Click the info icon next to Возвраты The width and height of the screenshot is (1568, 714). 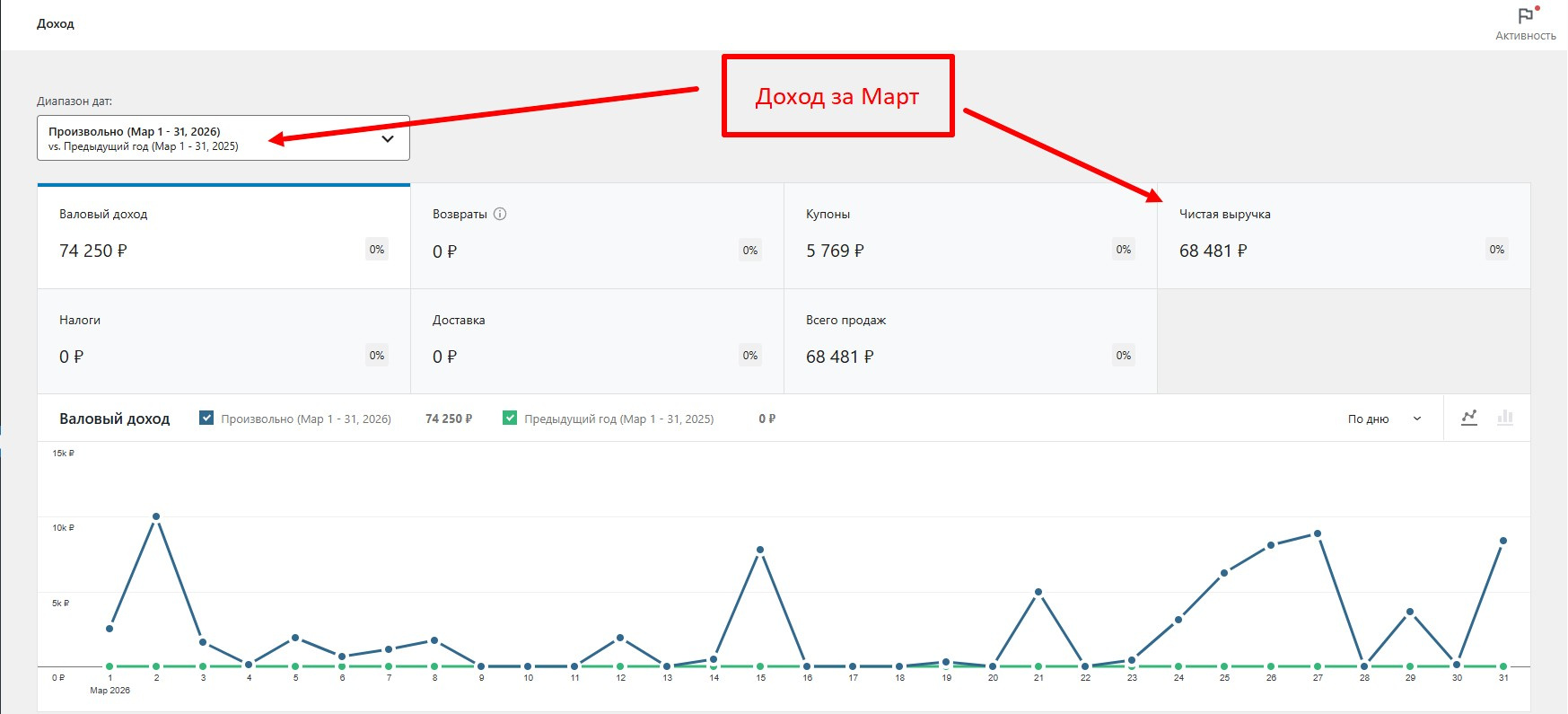(x=500, y=214)
